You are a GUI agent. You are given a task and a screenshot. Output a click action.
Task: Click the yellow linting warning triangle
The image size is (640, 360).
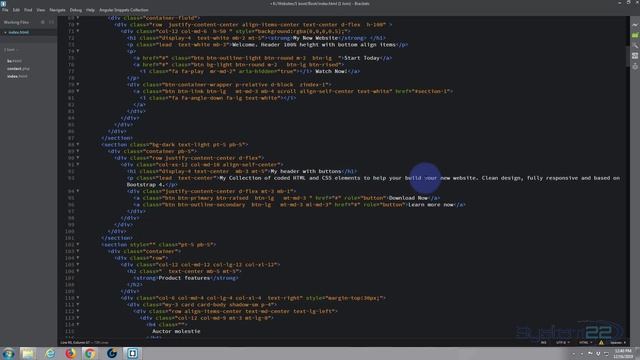point(601,343)
